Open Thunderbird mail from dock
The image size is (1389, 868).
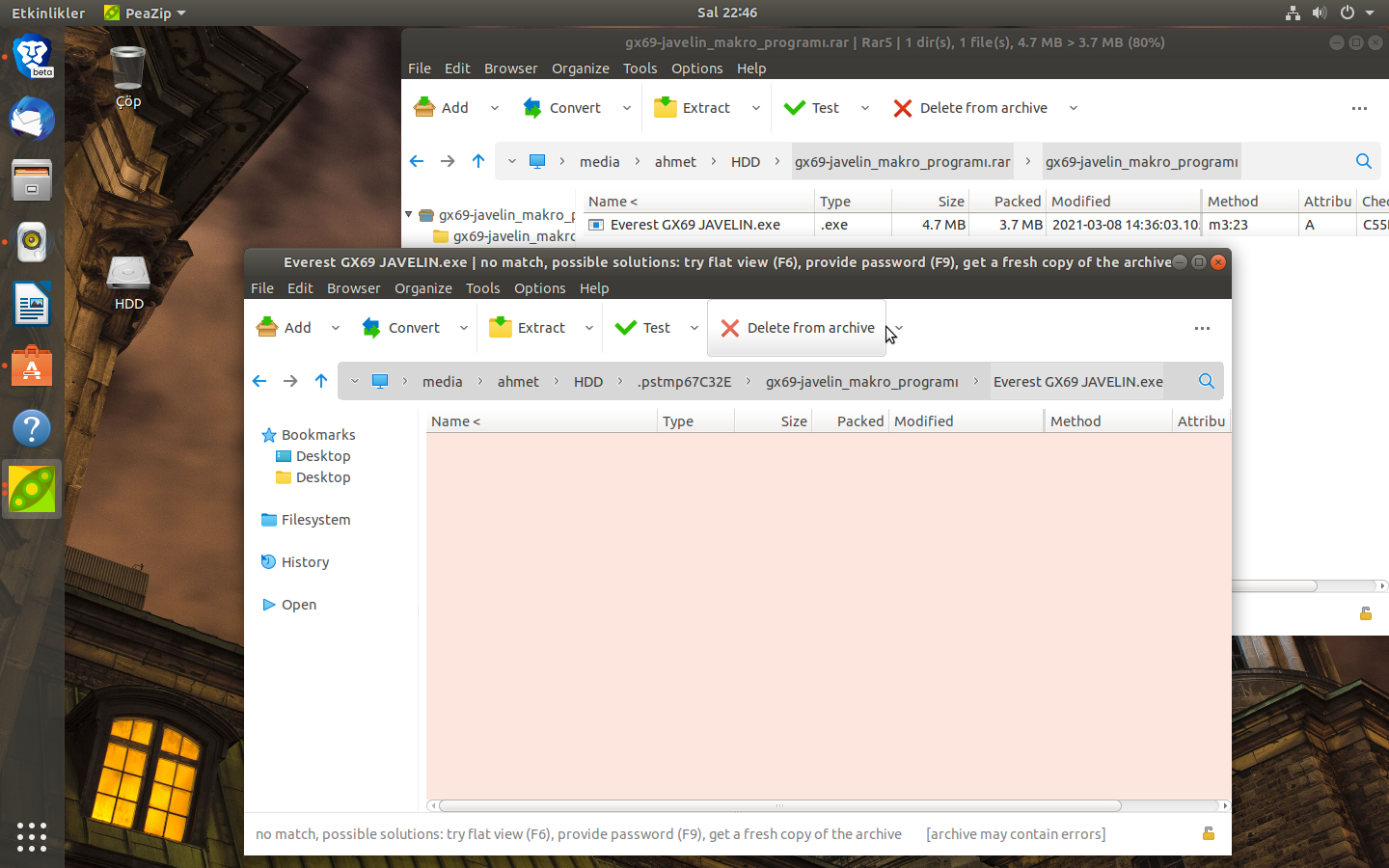(x=32, y=120)
